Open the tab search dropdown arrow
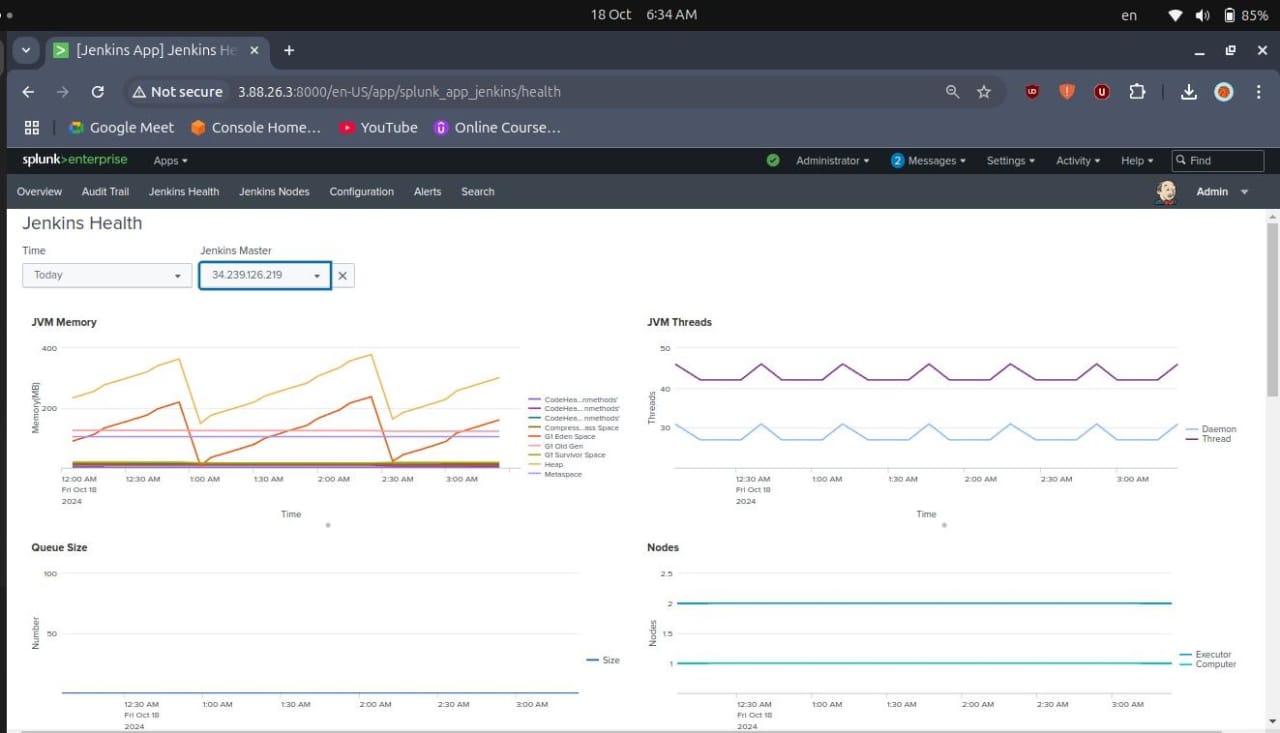Viewport: 1280px width, 733px height. [26, 50]
